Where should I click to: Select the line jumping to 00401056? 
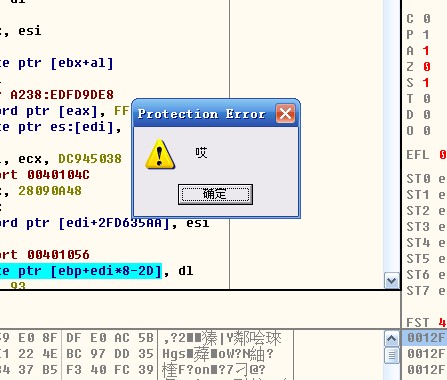[x=45, y=255]
